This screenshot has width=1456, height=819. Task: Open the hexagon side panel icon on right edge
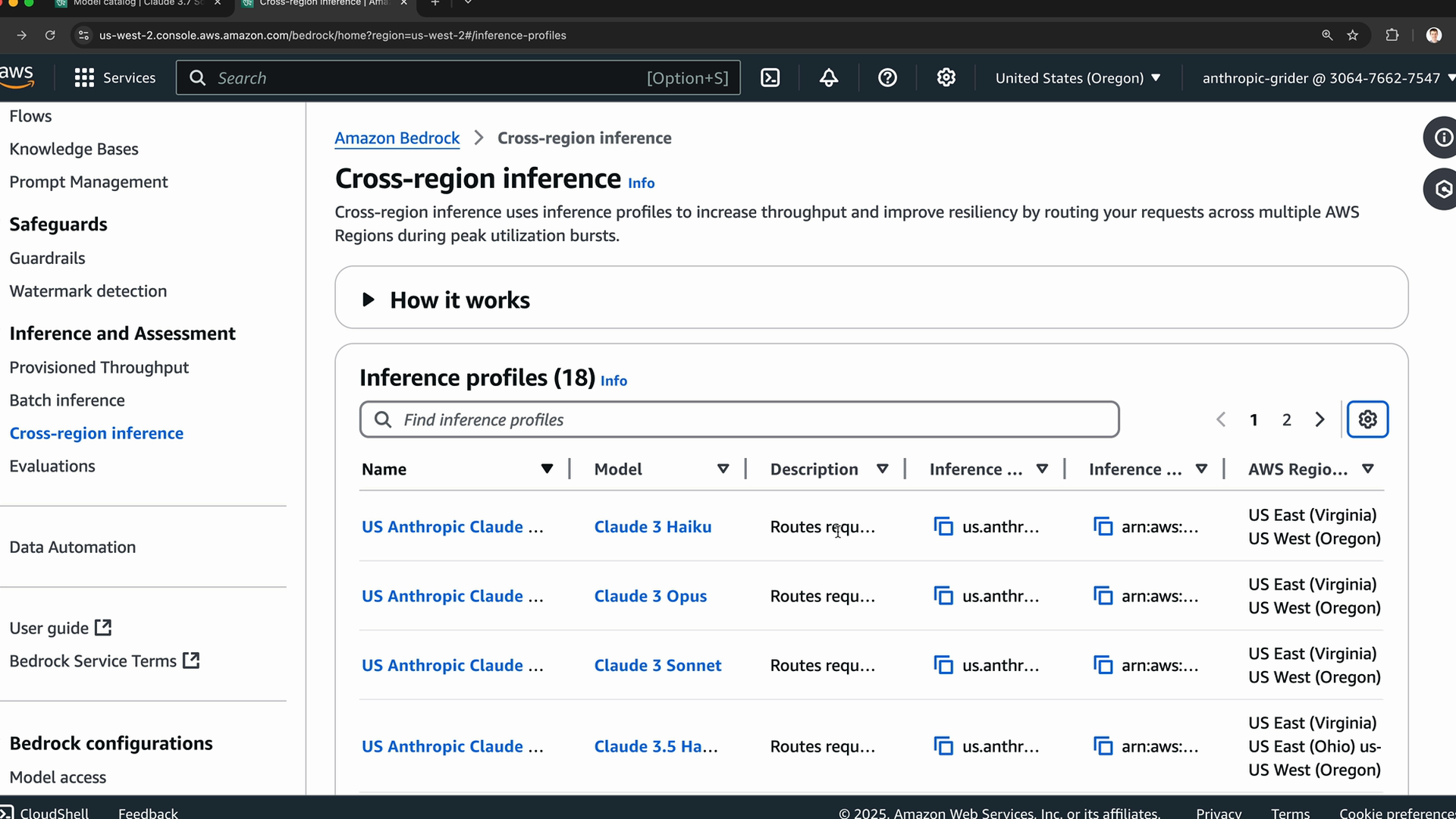1442,189
